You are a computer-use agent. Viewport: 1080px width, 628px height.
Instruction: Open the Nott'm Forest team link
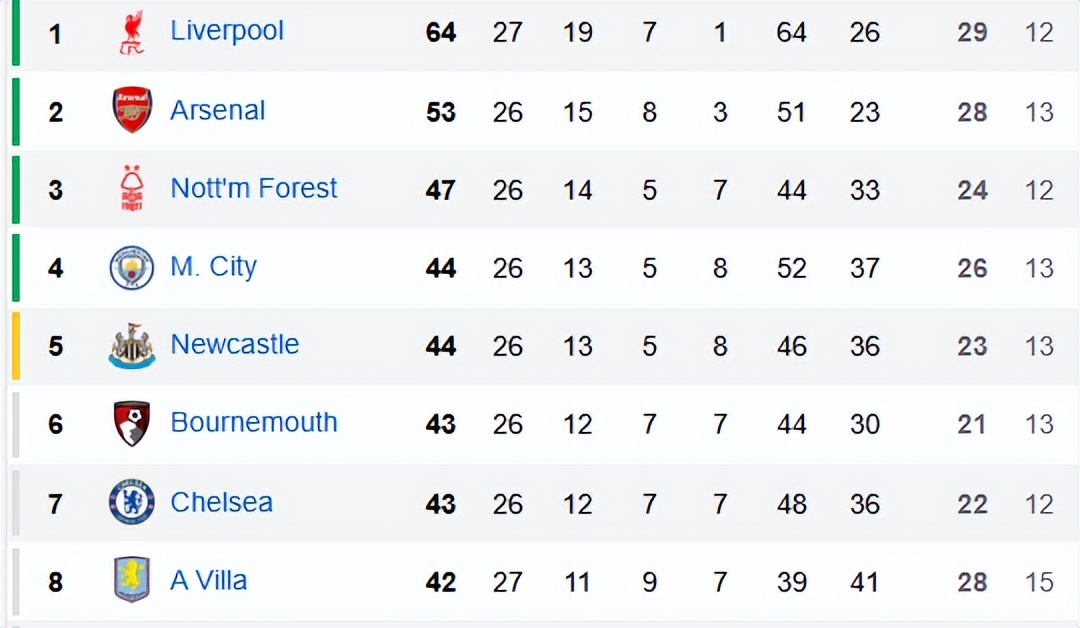(253, 188)
